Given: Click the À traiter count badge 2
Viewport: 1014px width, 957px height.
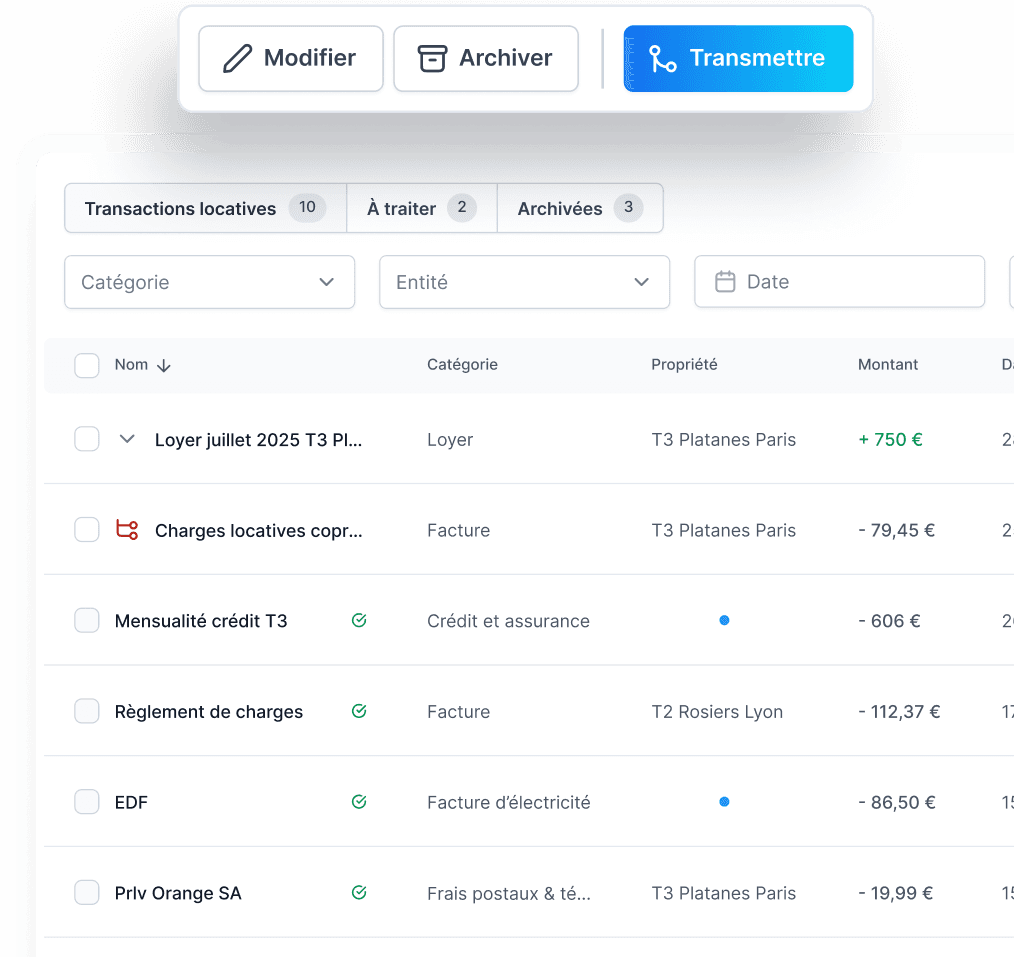Looking at the screenshot, I should pyautogui.click(x=462, y=208).
